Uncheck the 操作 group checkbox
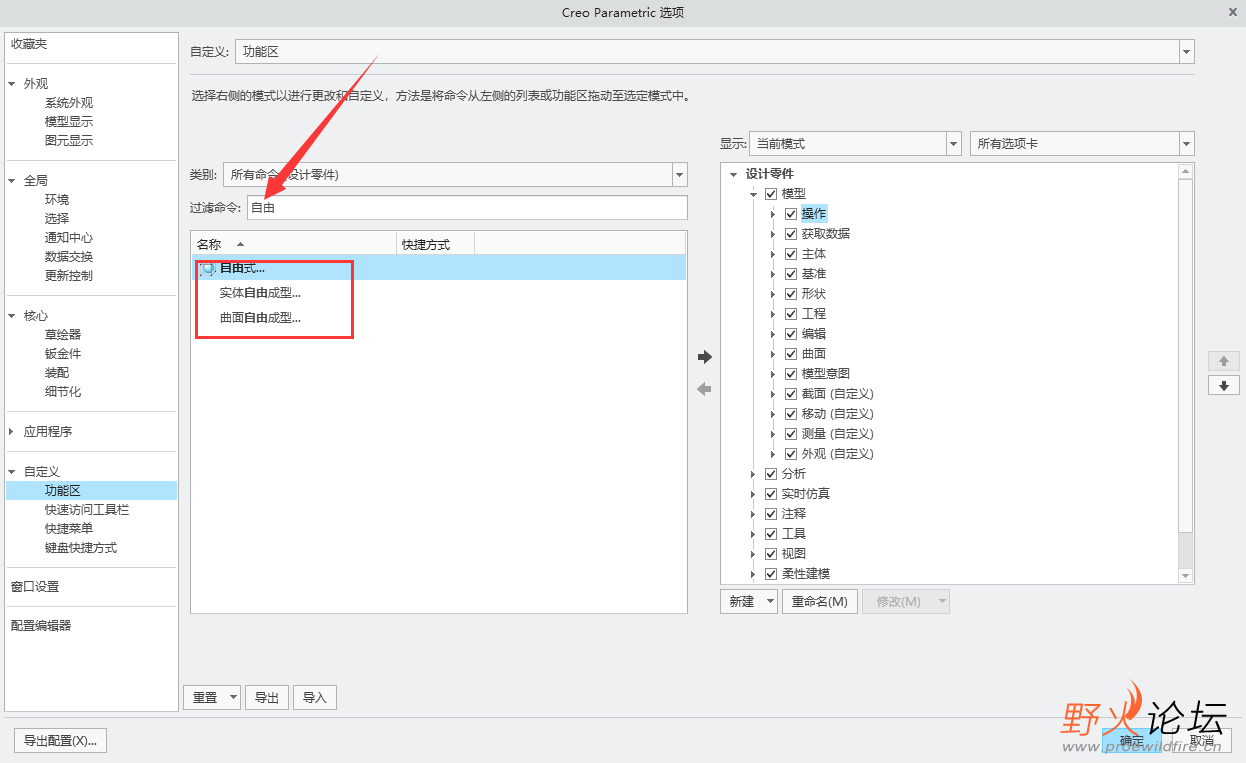The image size is (1246, 763). (791, 214)
